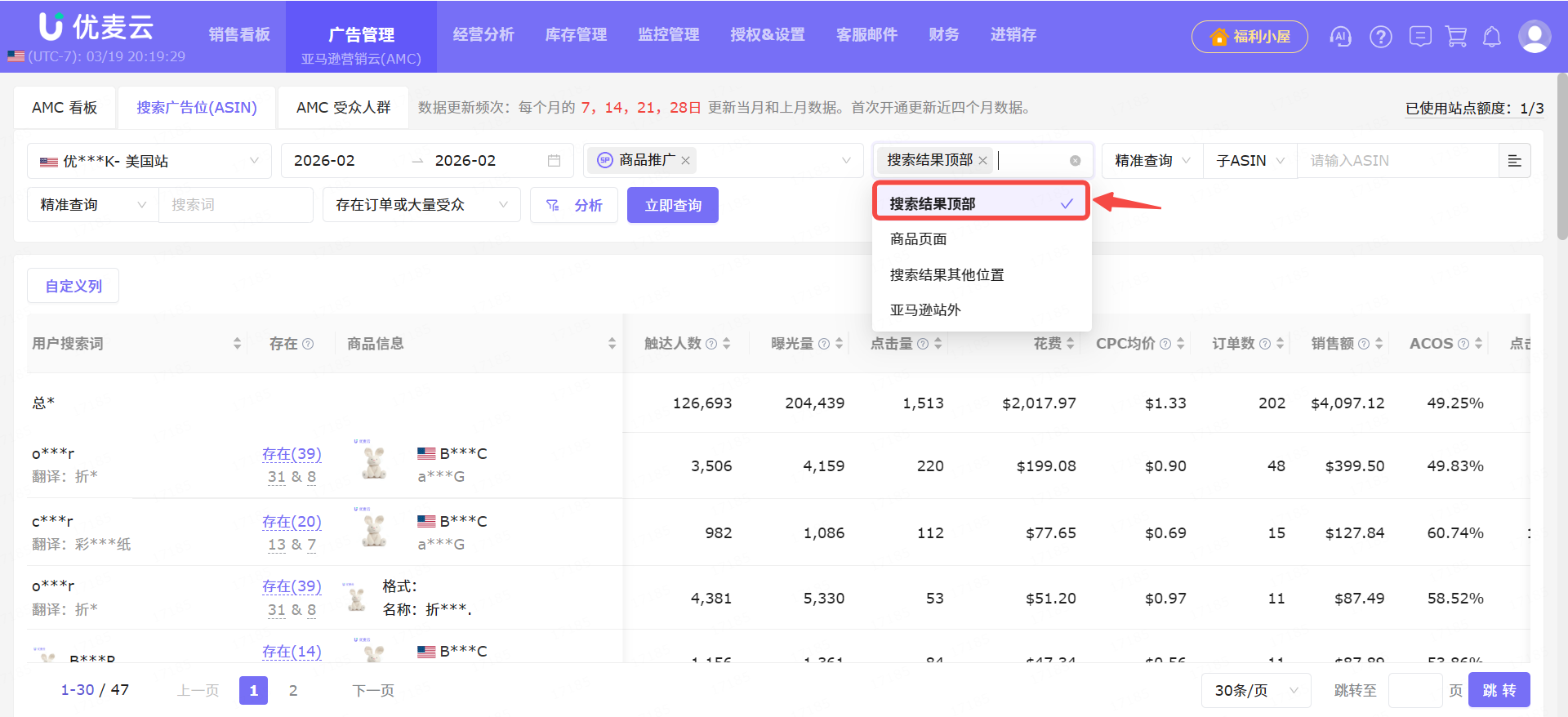Open the message feedback icon in header
The image size is (1568, 717).
pyautogui.click(x=1420, y=37)
